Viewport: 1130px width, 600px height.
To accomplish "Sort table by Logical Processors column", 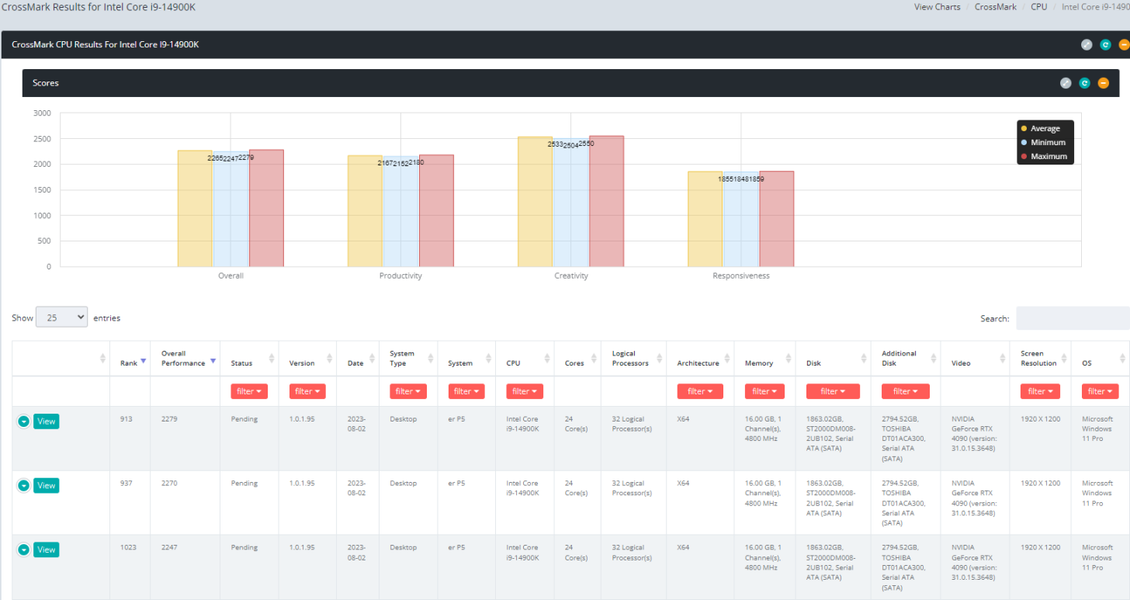I will [633, 359].
